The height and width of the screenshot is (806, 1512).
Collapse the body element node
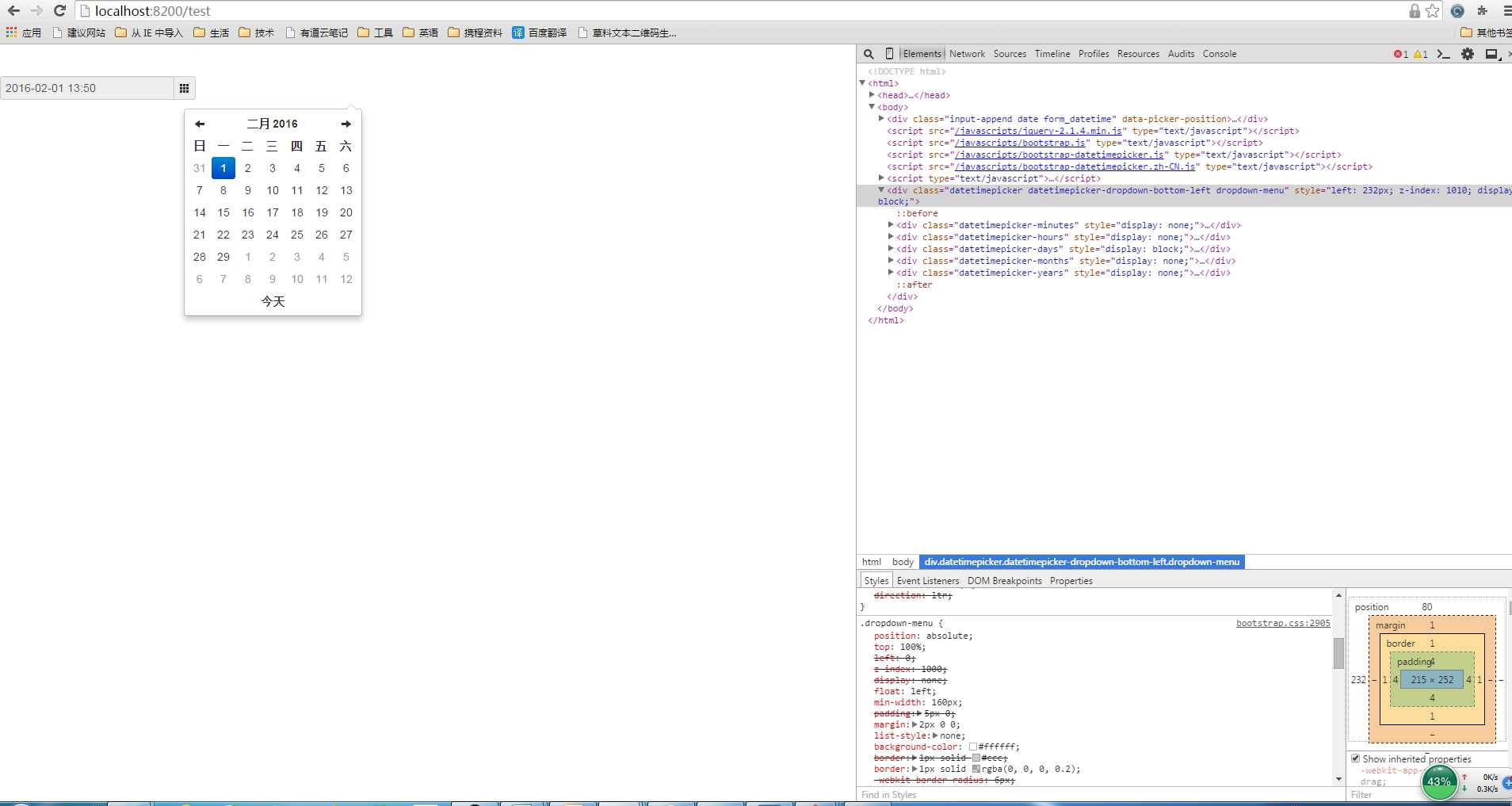[x=872, y=106]
